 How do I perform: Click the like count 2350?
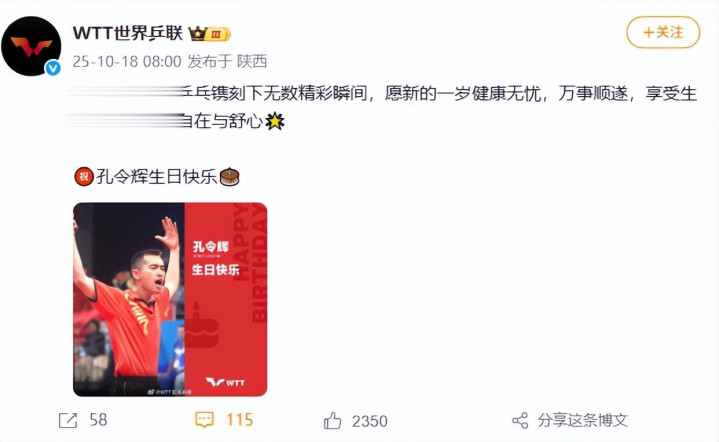pyautogui.click(x=370, y=421)
